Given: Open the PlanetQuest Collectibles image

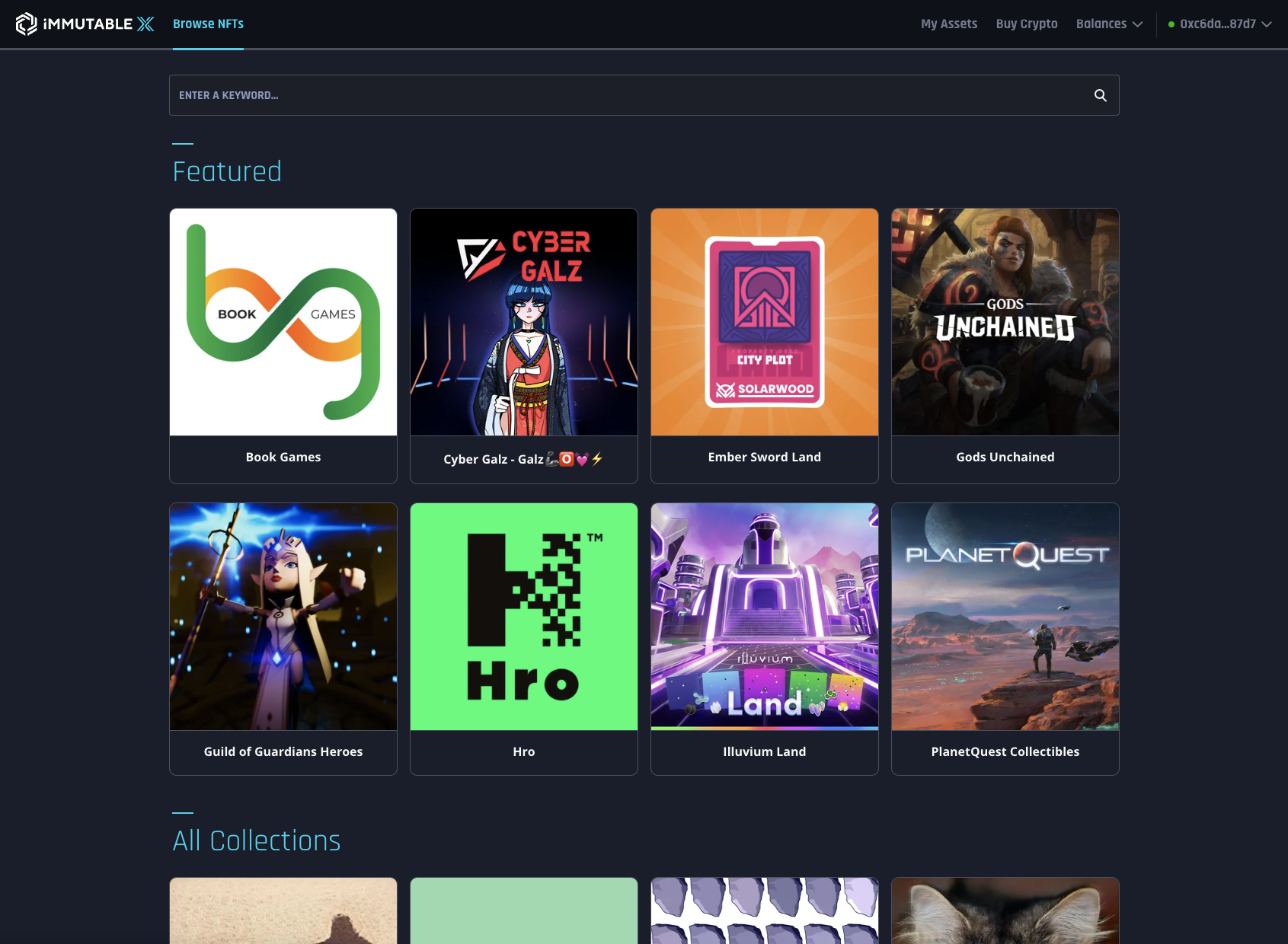Looking at the screenshot, I should tap(1005, 617).
